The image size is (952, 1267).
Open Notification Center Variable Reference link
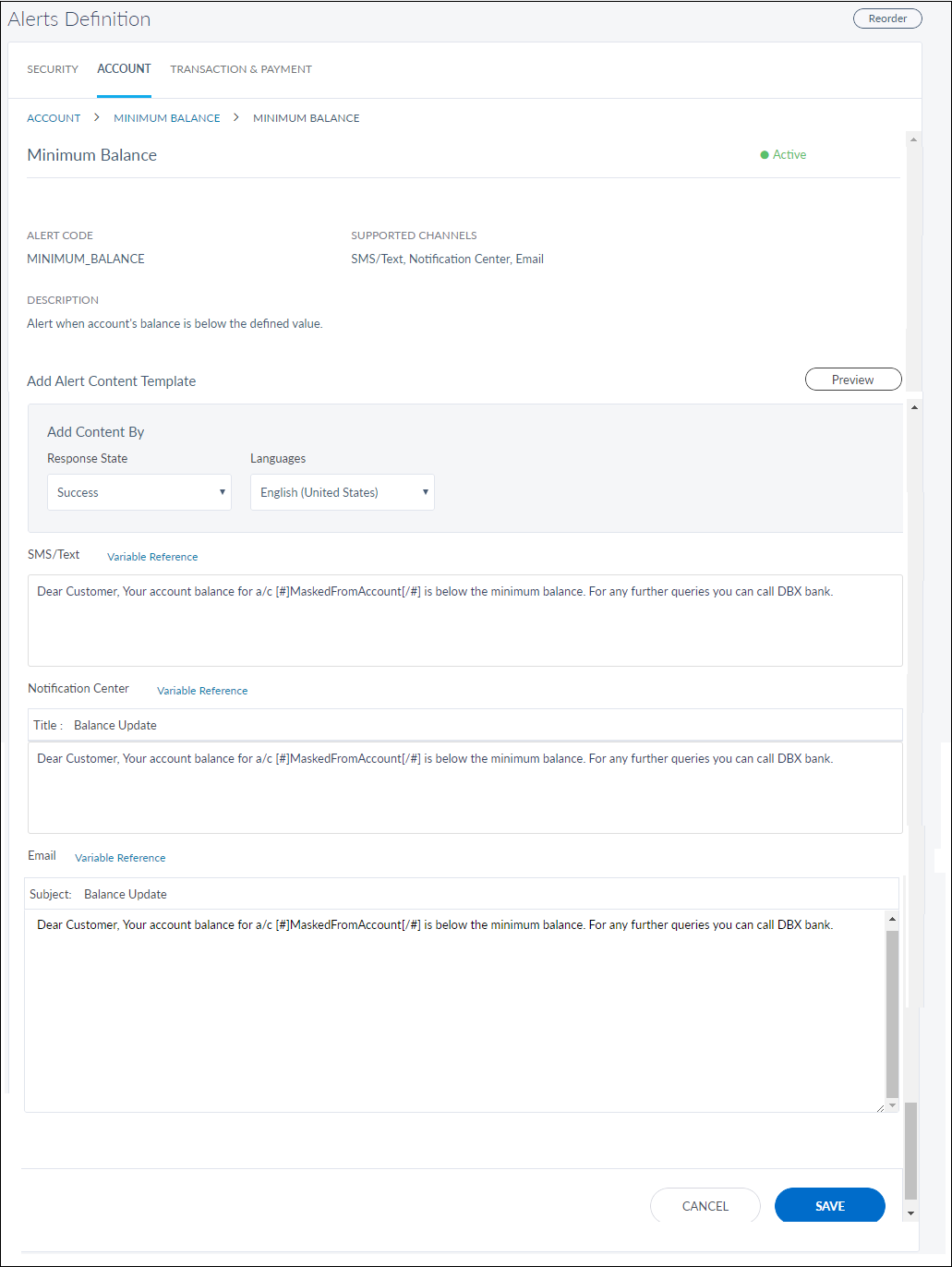click(202, 691)
